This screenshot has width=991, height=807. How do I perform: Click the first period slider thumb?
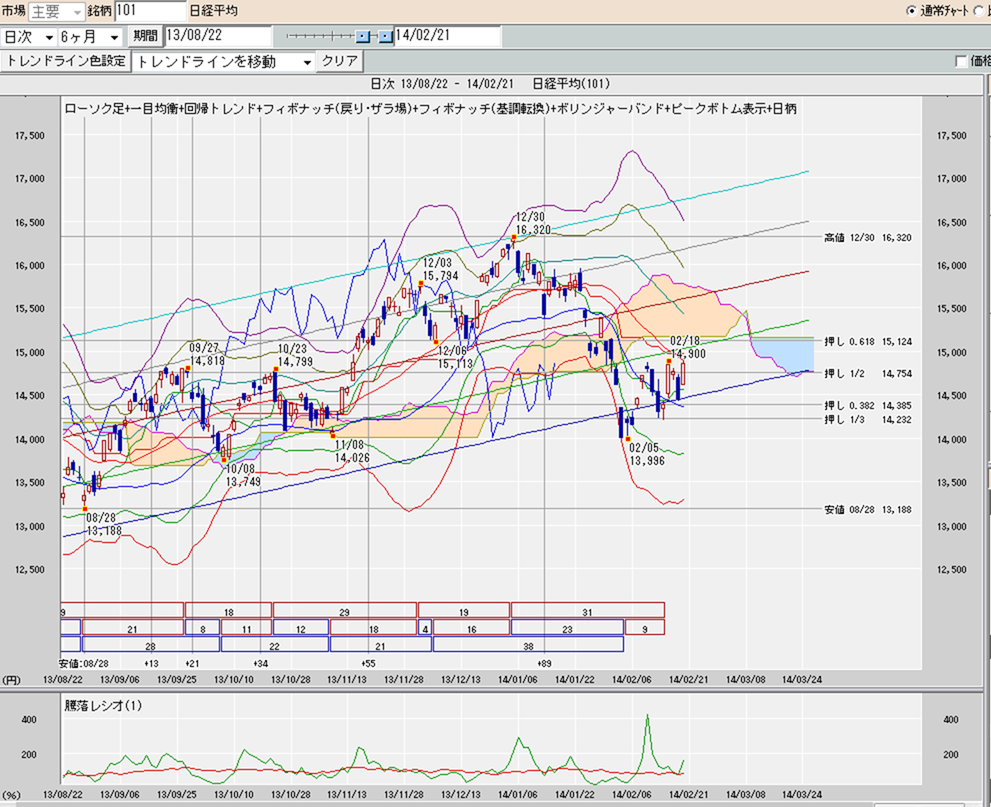(362, 37)
